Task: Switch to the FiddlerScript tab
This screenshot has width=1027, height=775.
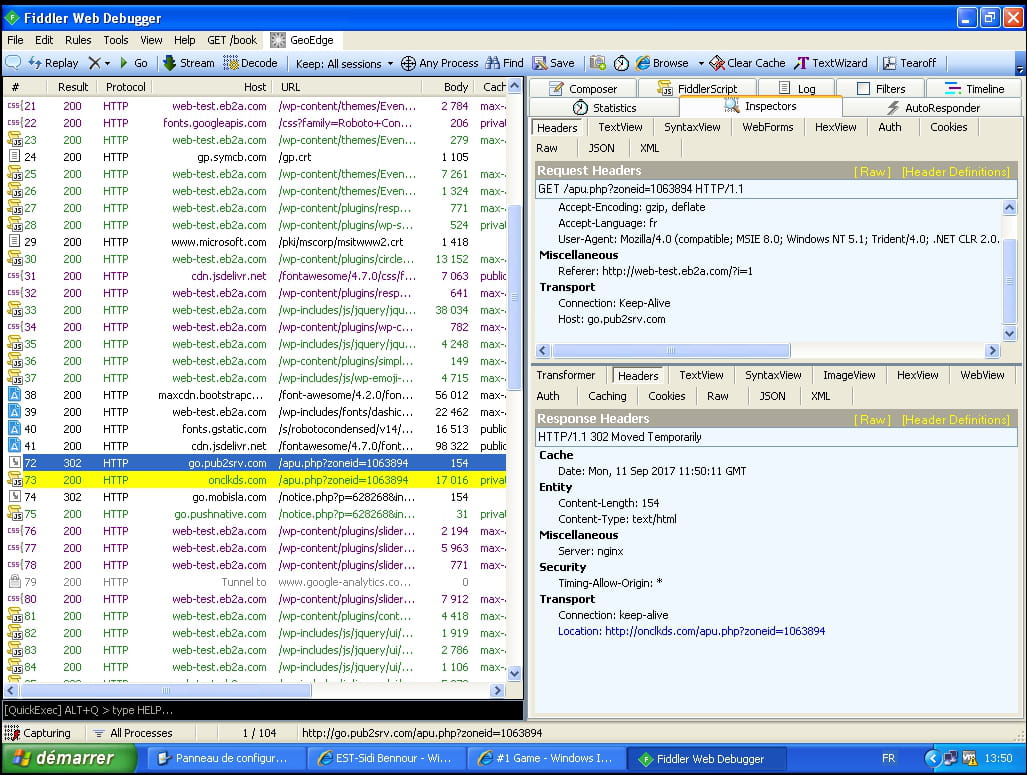Action: point(697,88)
